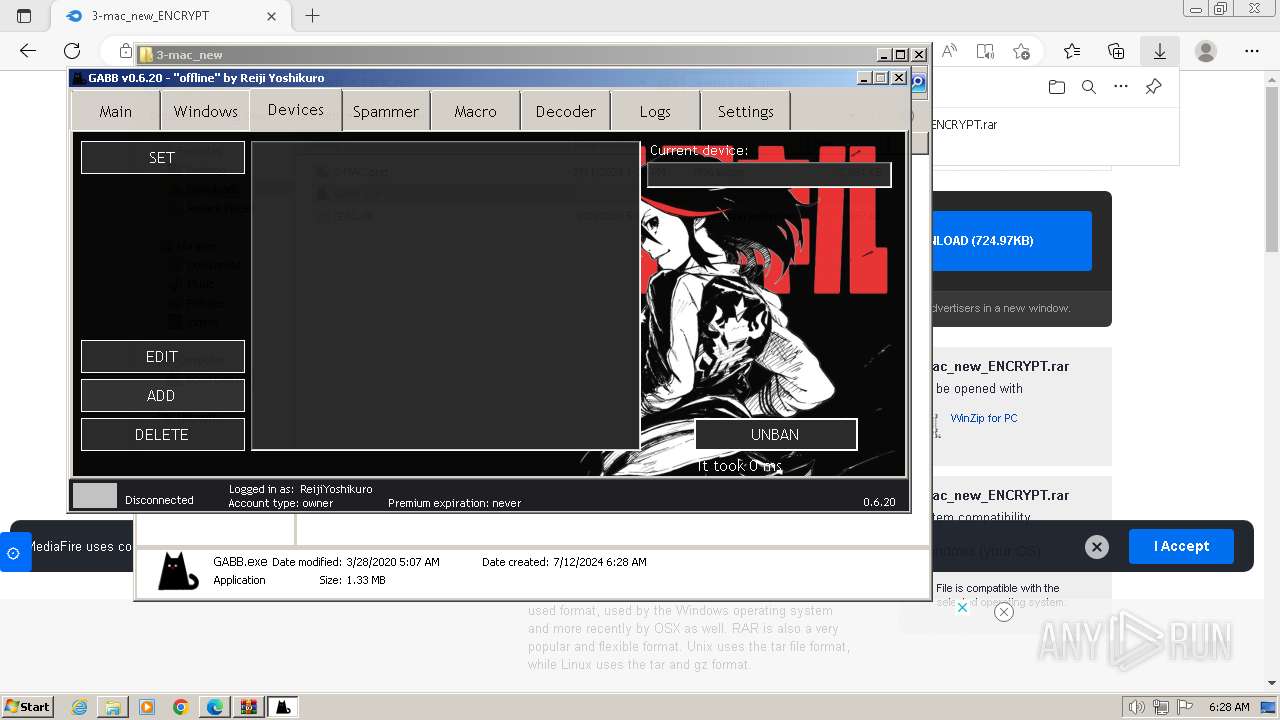
Task: Click the UNBAN button
Action: point(776,434)
